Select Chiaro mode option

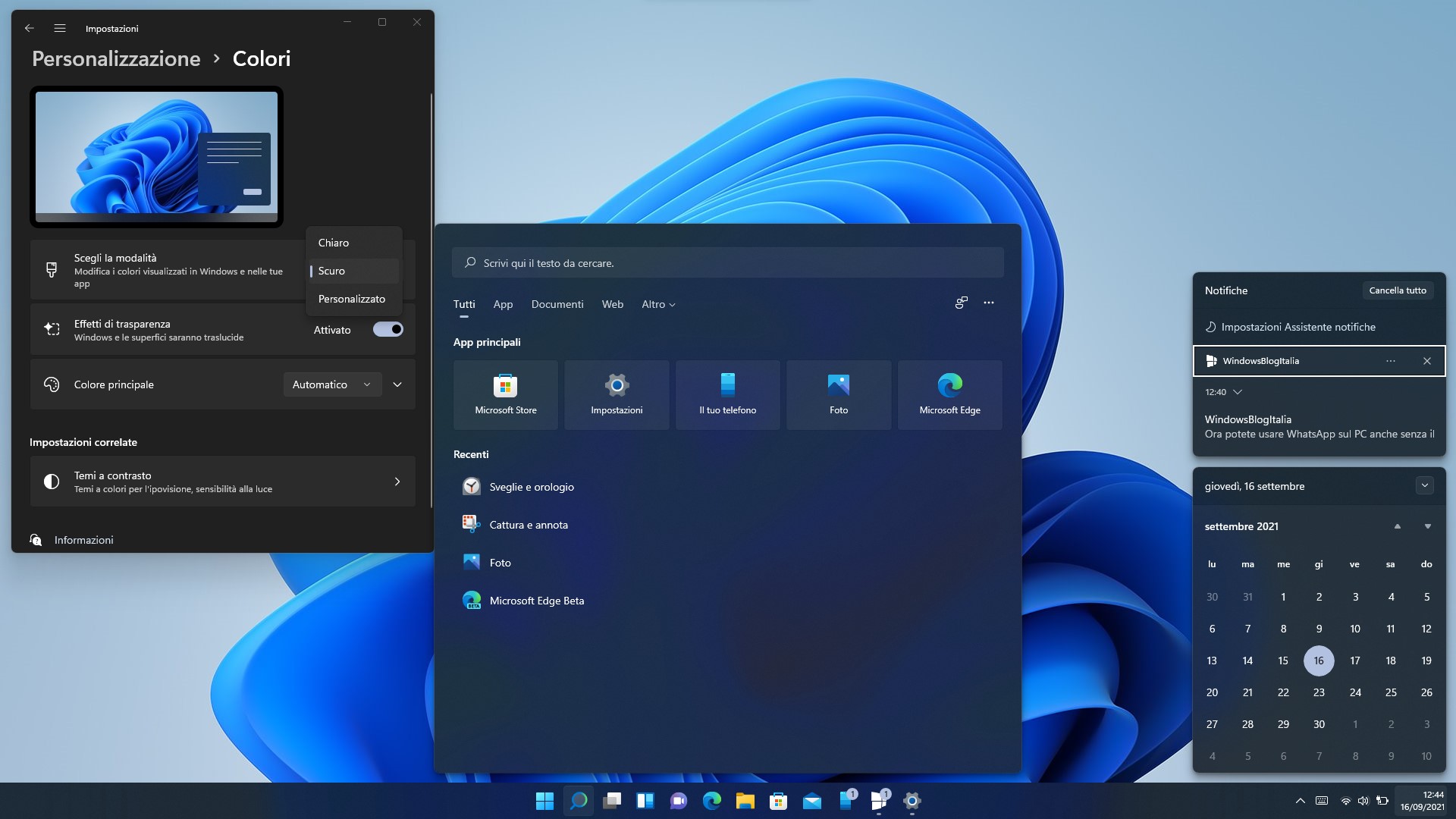point(354,243)
